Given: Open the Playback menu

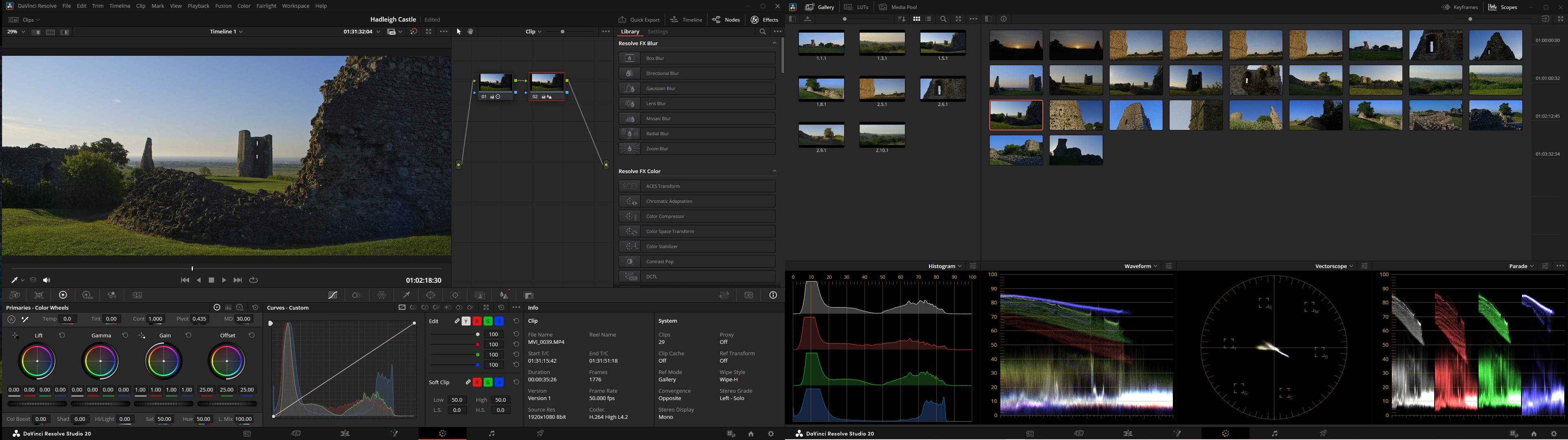Looking at the screenshot, I should pos(199,6).
